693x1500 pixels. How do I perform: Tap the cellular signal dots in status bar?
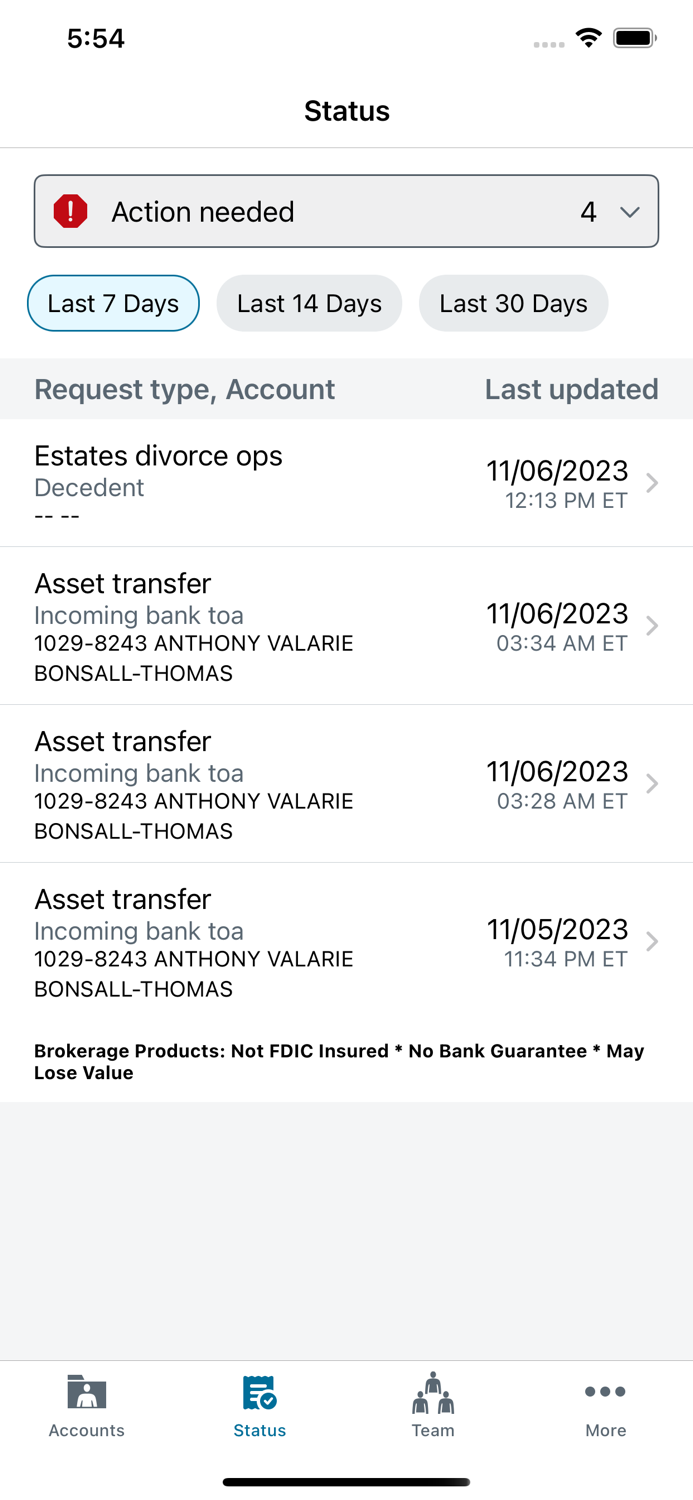[x=548, y=44]
